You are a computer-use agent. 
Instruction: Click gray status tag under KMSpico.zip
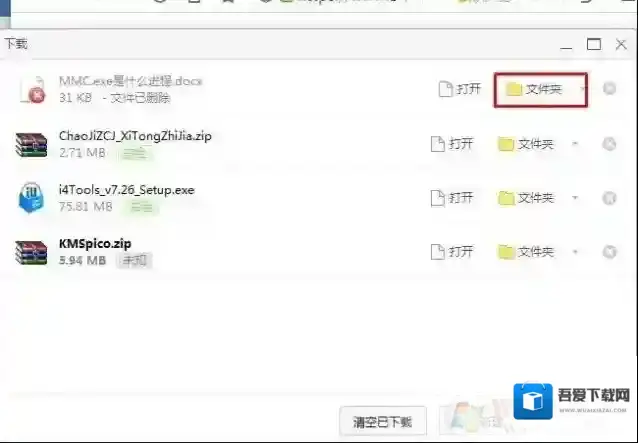click(134, 261)
